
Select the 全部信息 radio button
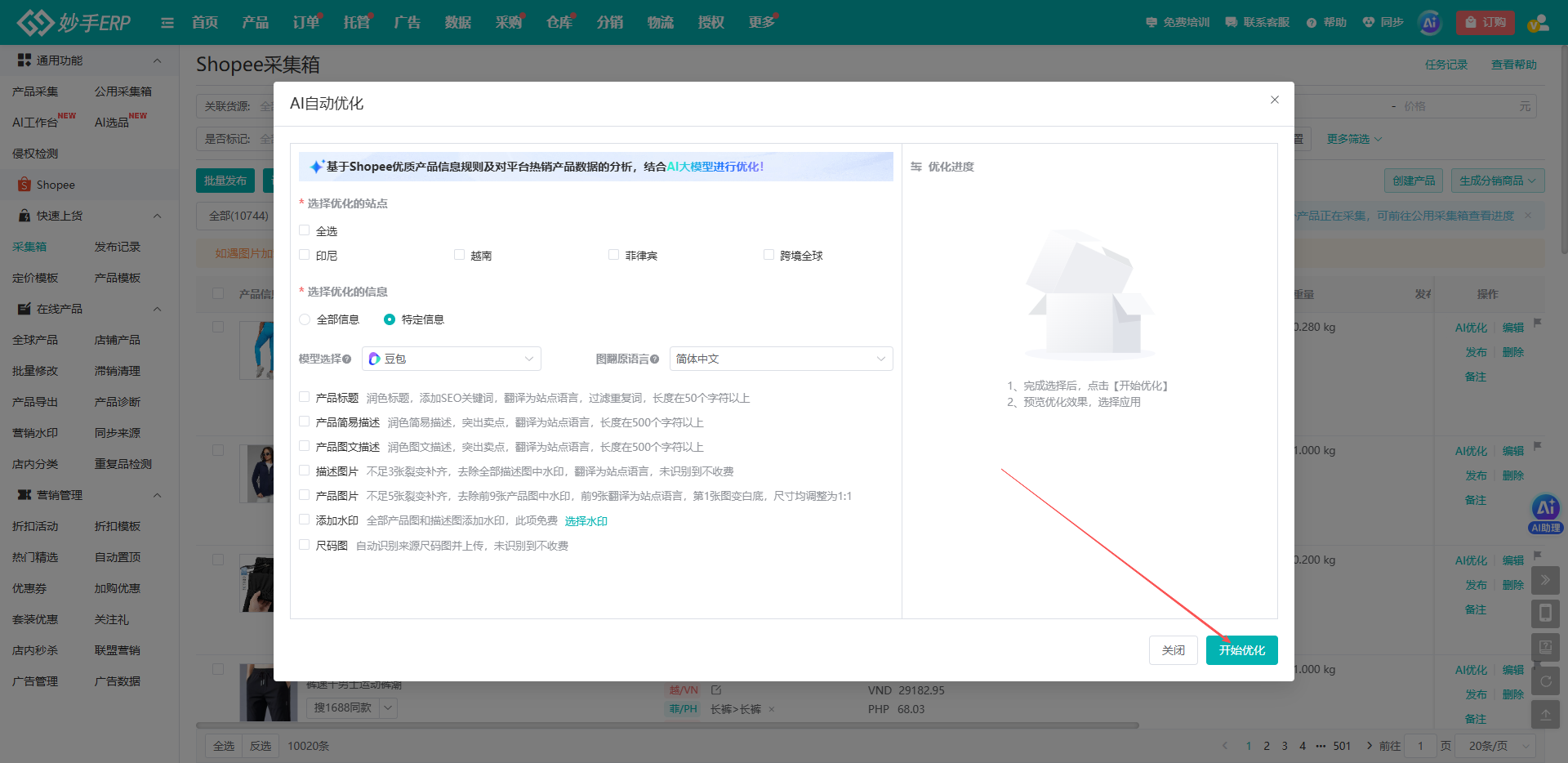pyautogui.click(x=305, y=319)
